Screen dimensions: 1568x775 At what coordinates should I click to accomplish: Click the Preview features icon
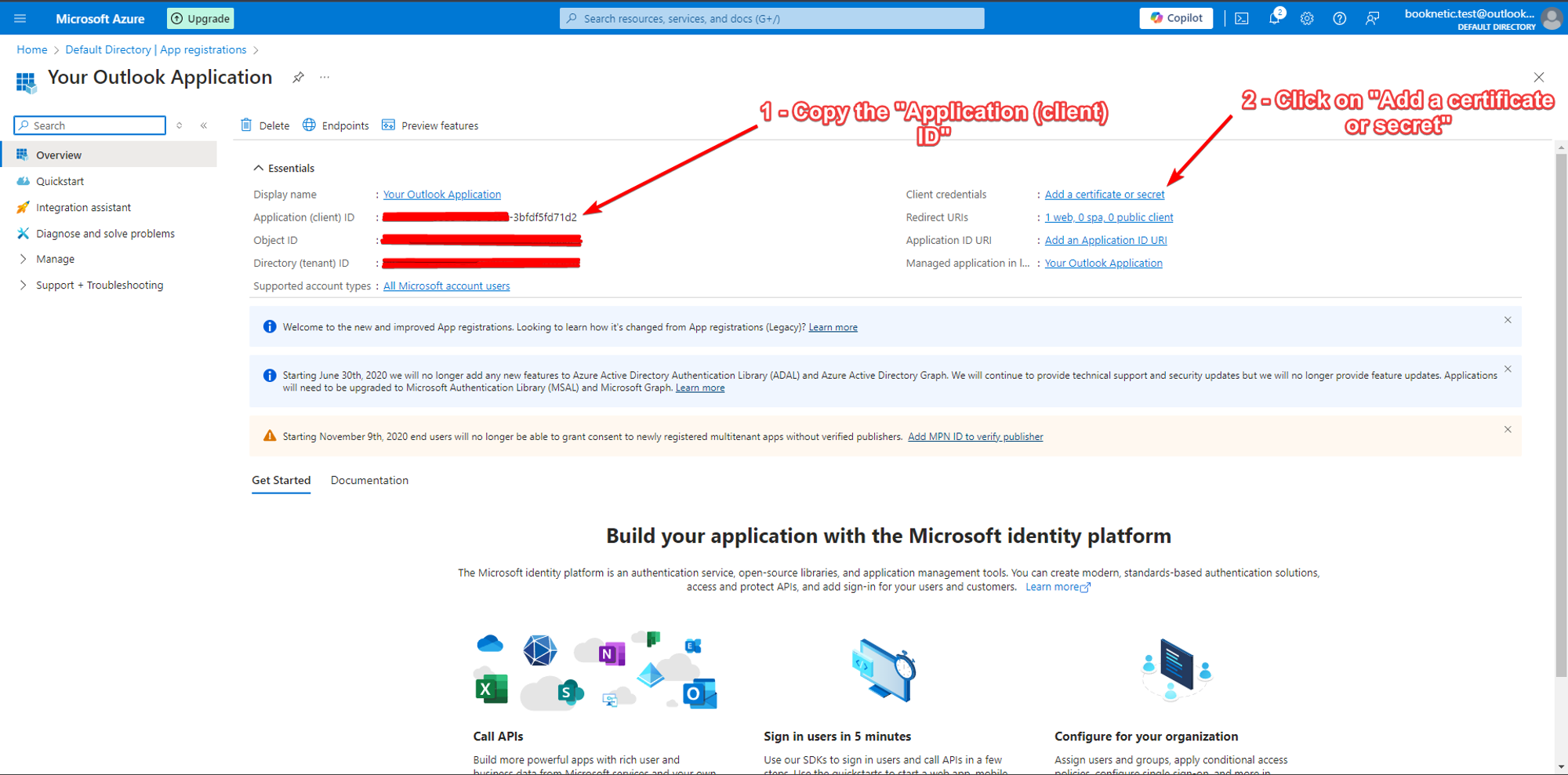[x=388, y=125]
